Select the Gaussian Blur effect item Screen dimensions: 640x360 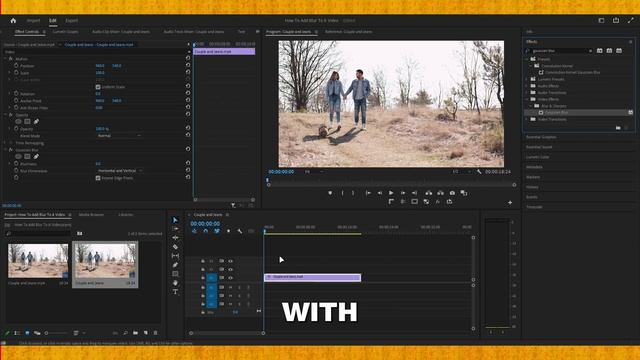(x=557, y=112)
